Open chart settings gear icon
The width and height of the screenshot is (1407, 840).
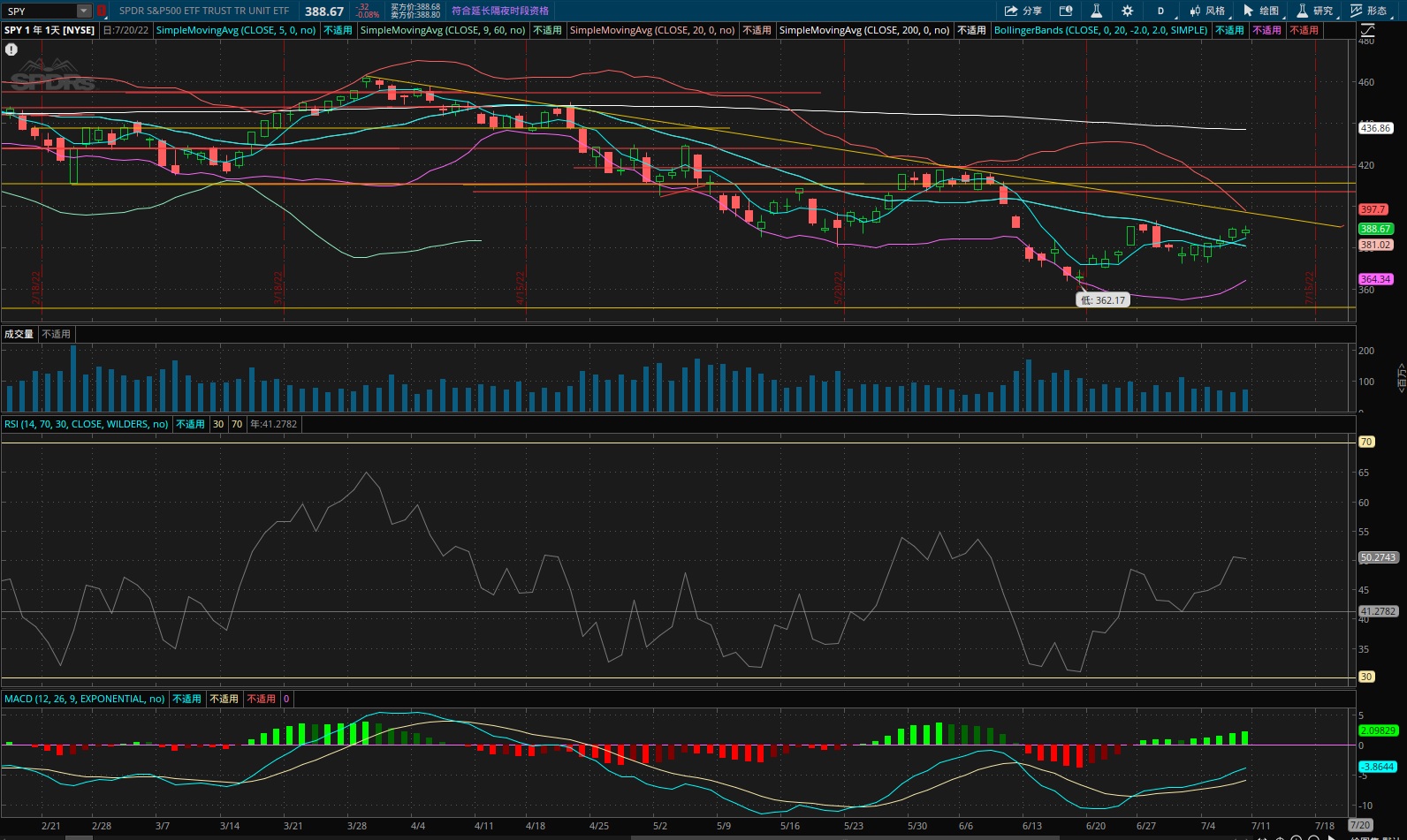click(x=1127, y=11)
